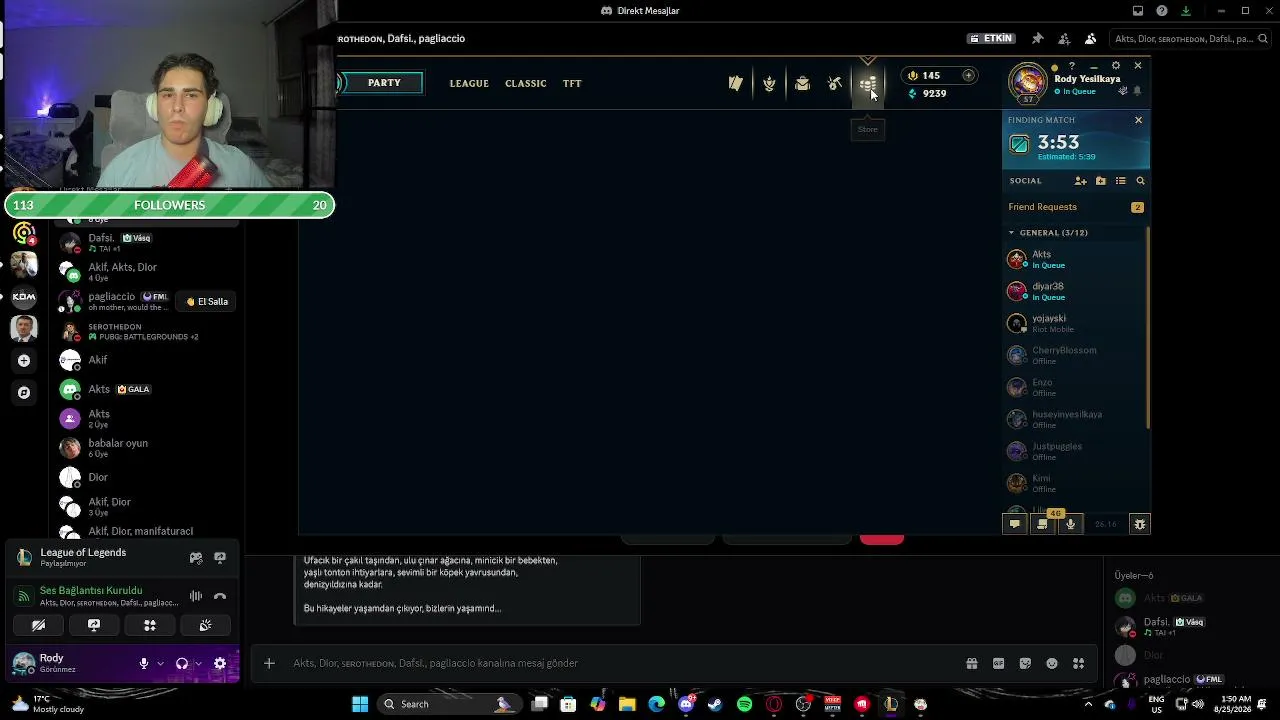Open friend diyar38 in friends list

pyautogui.click(x=1076, y=291)
